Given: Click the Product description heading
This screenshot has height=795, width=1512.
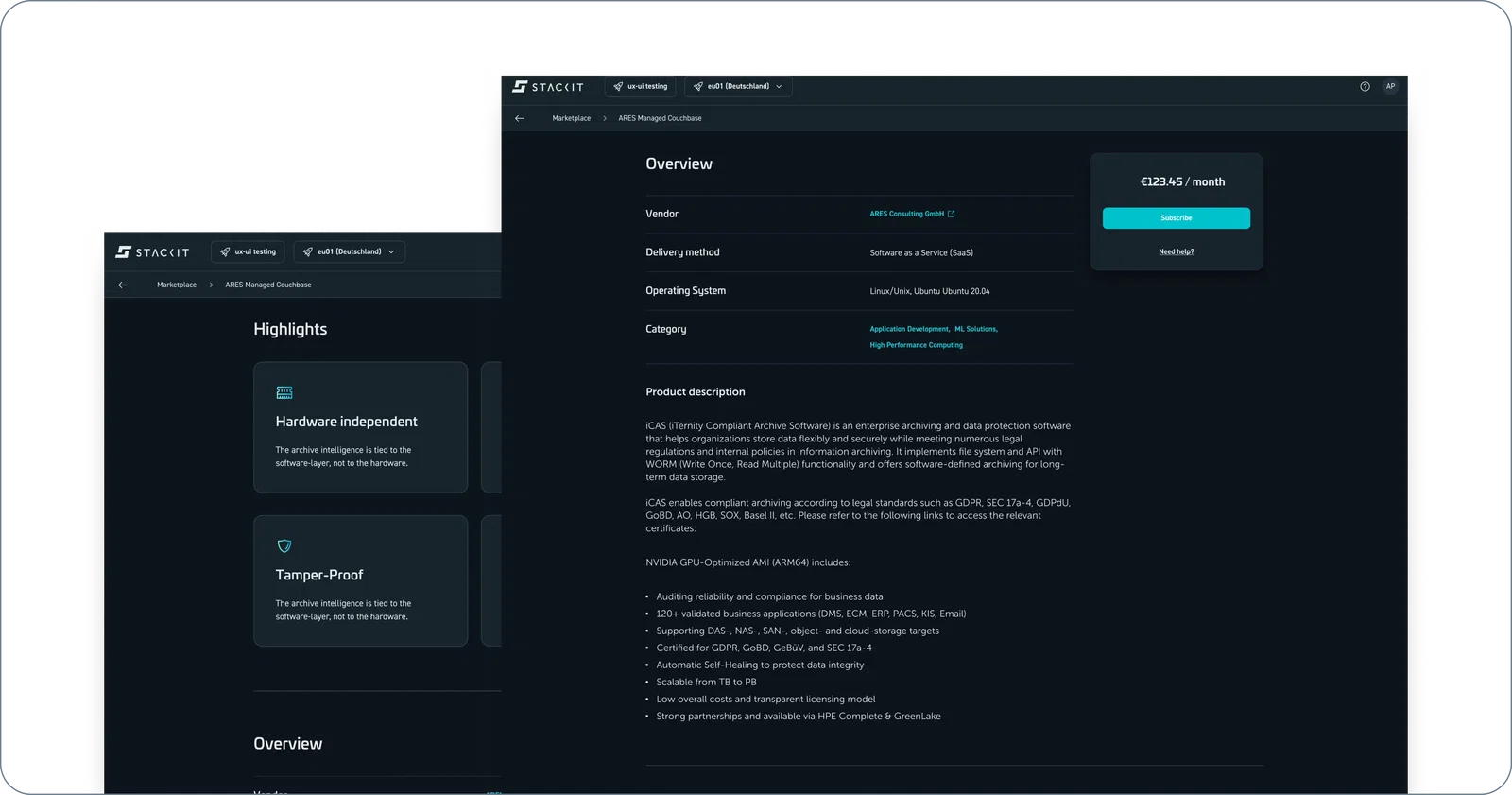Looking at the screenshot, I should tap(696, 391).
